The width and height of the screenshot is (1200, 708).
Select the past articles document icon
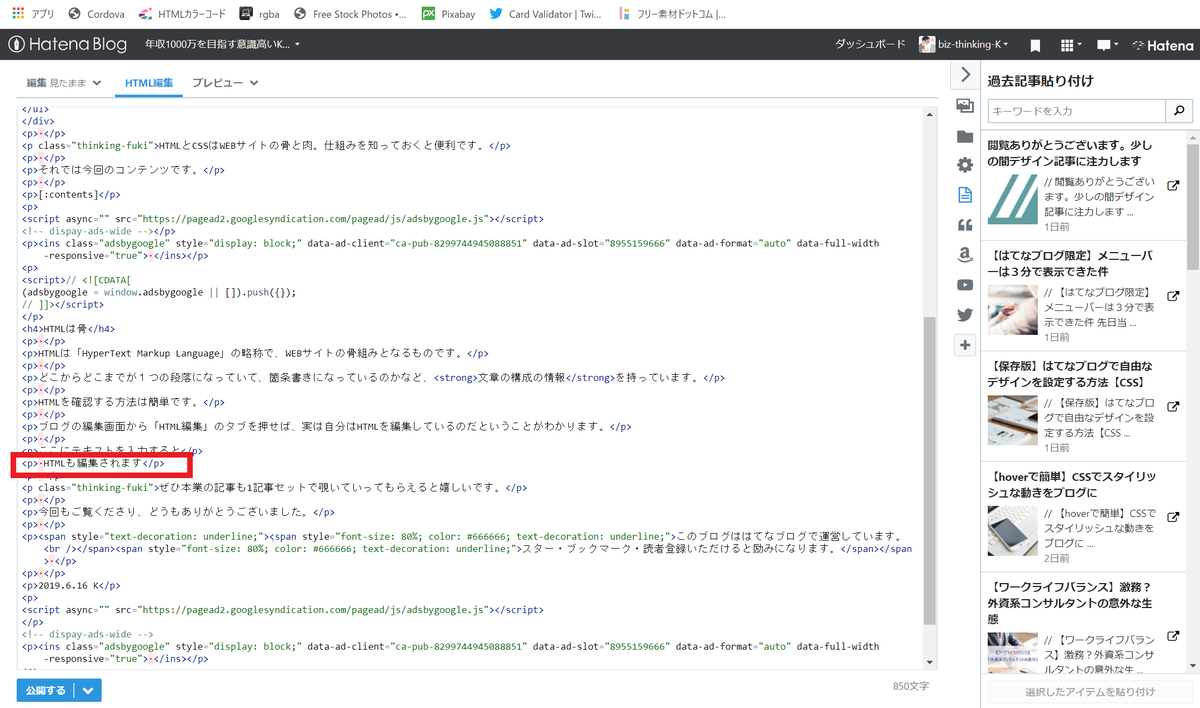click(965, 195)
